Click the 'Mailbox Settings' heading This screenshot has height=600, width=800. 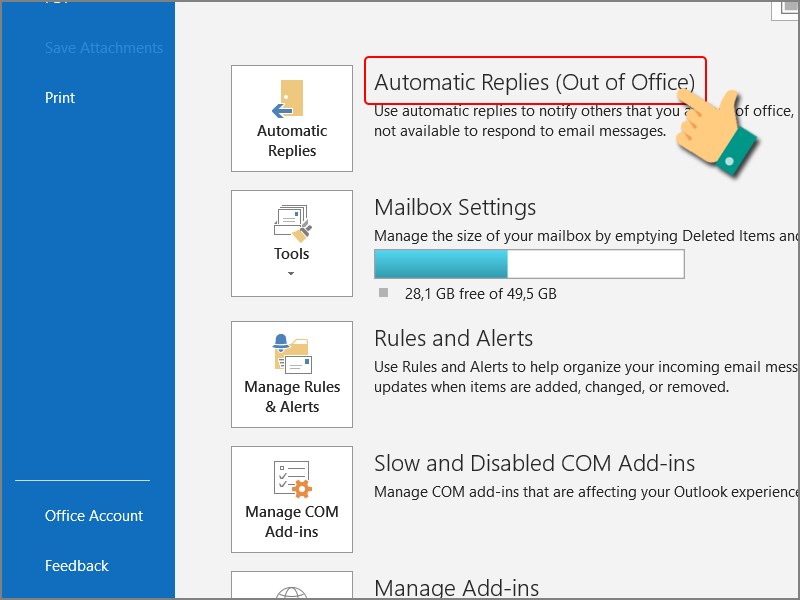point(455,208)
